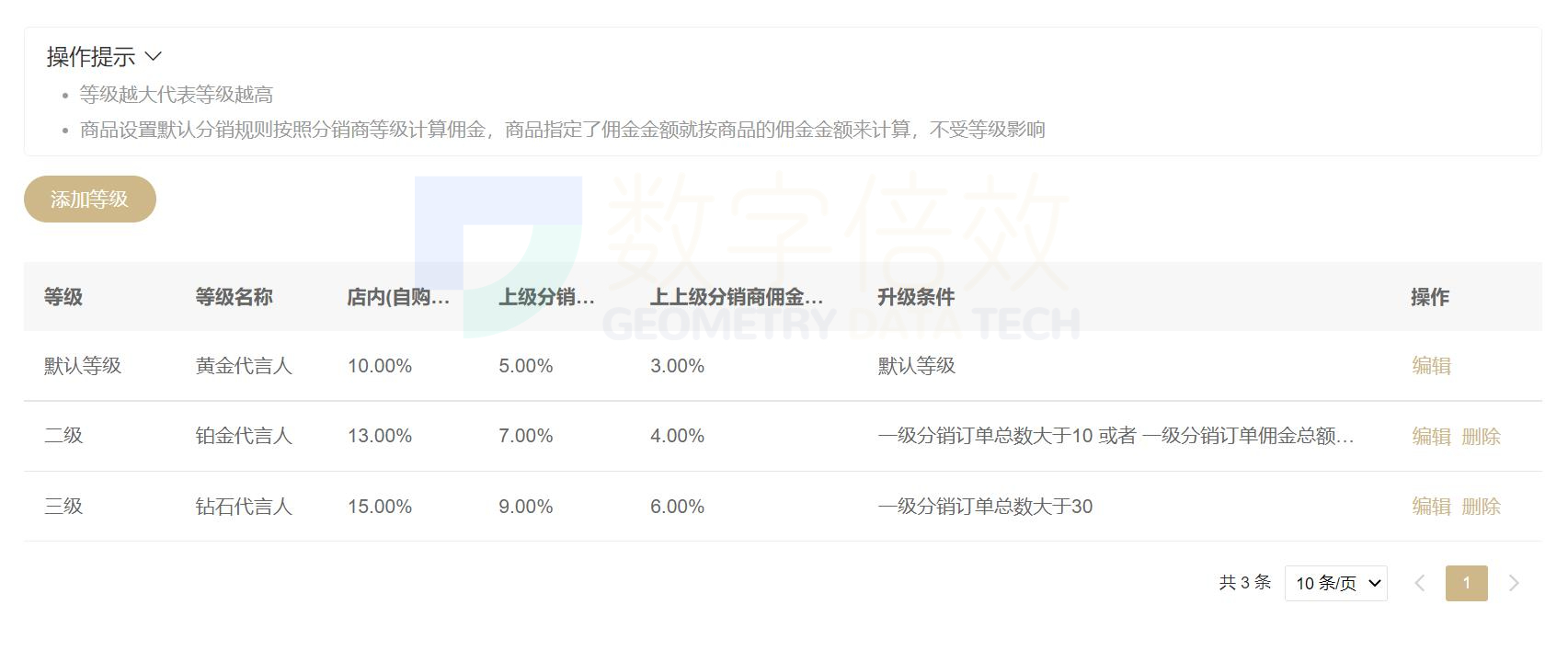Edit the 三级 钻石代言人 row
1568x662 pixels.
(1431, 507)
